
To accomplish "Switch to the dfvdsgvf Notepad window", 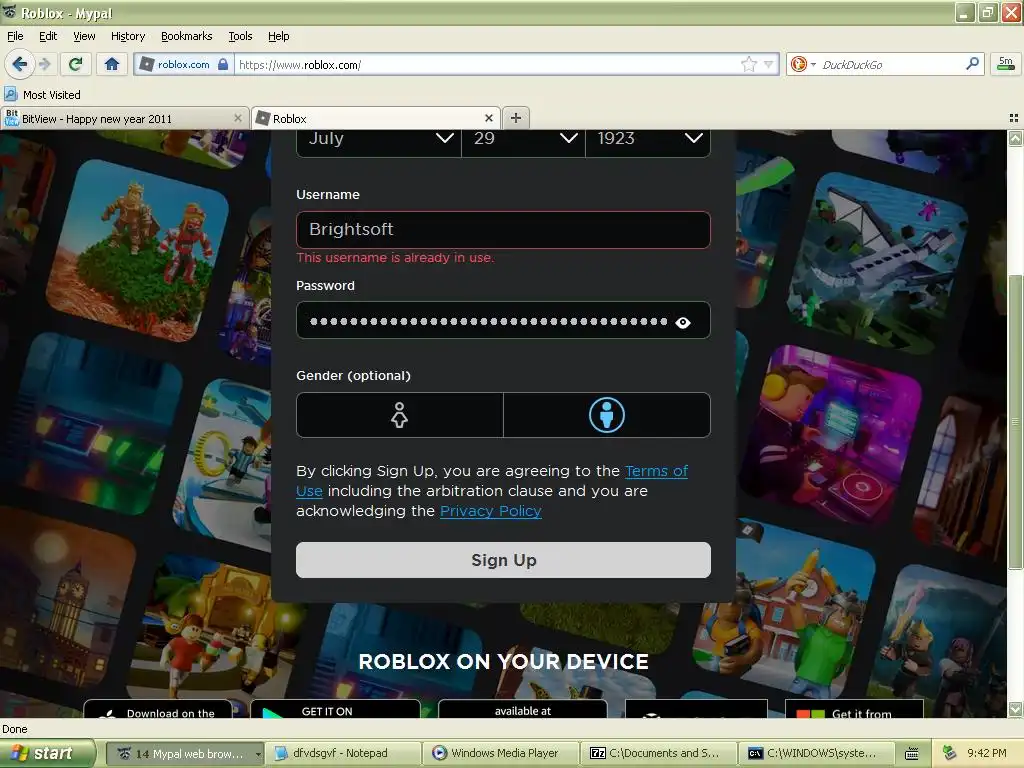I will (343, 754).
